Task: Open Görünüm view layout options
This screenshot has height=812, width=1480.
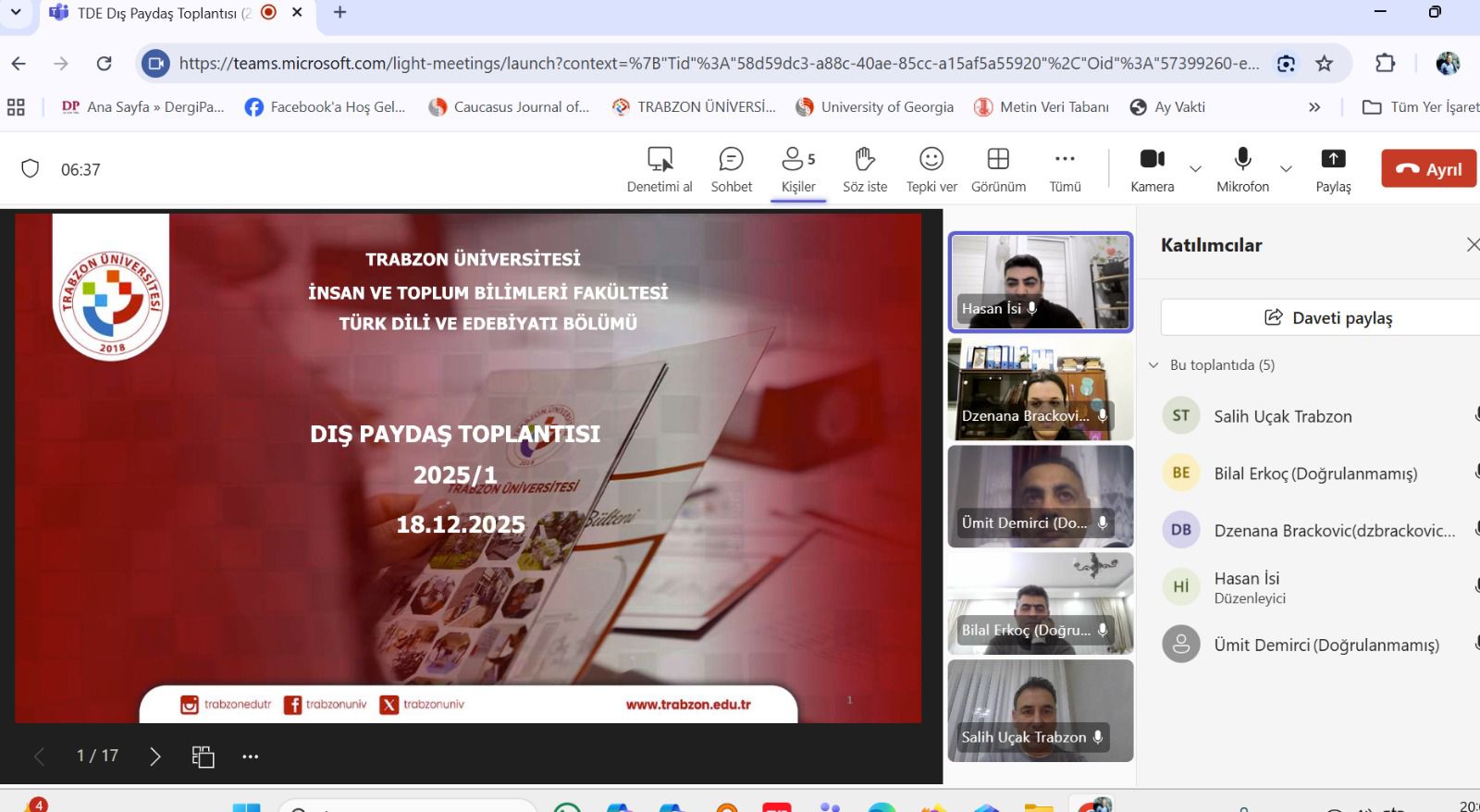Action: 998,169
